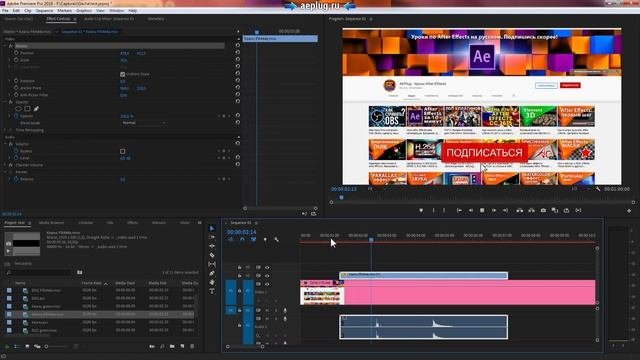Image resolution: width=640 pixels, height=360 pixels.
Task: Reset the Scale parameter
Action: 238,60
